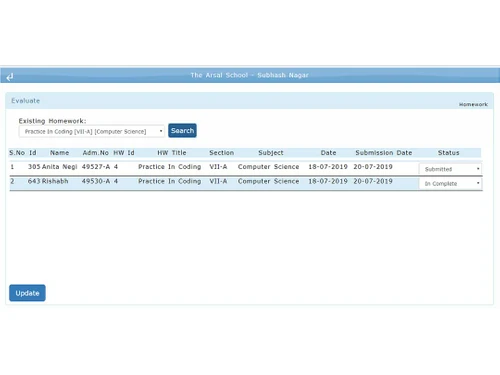Image resolution: width=500 pixels, height=375 pixels.
Task: Click the Section column header
Action: tap(222, 153)
